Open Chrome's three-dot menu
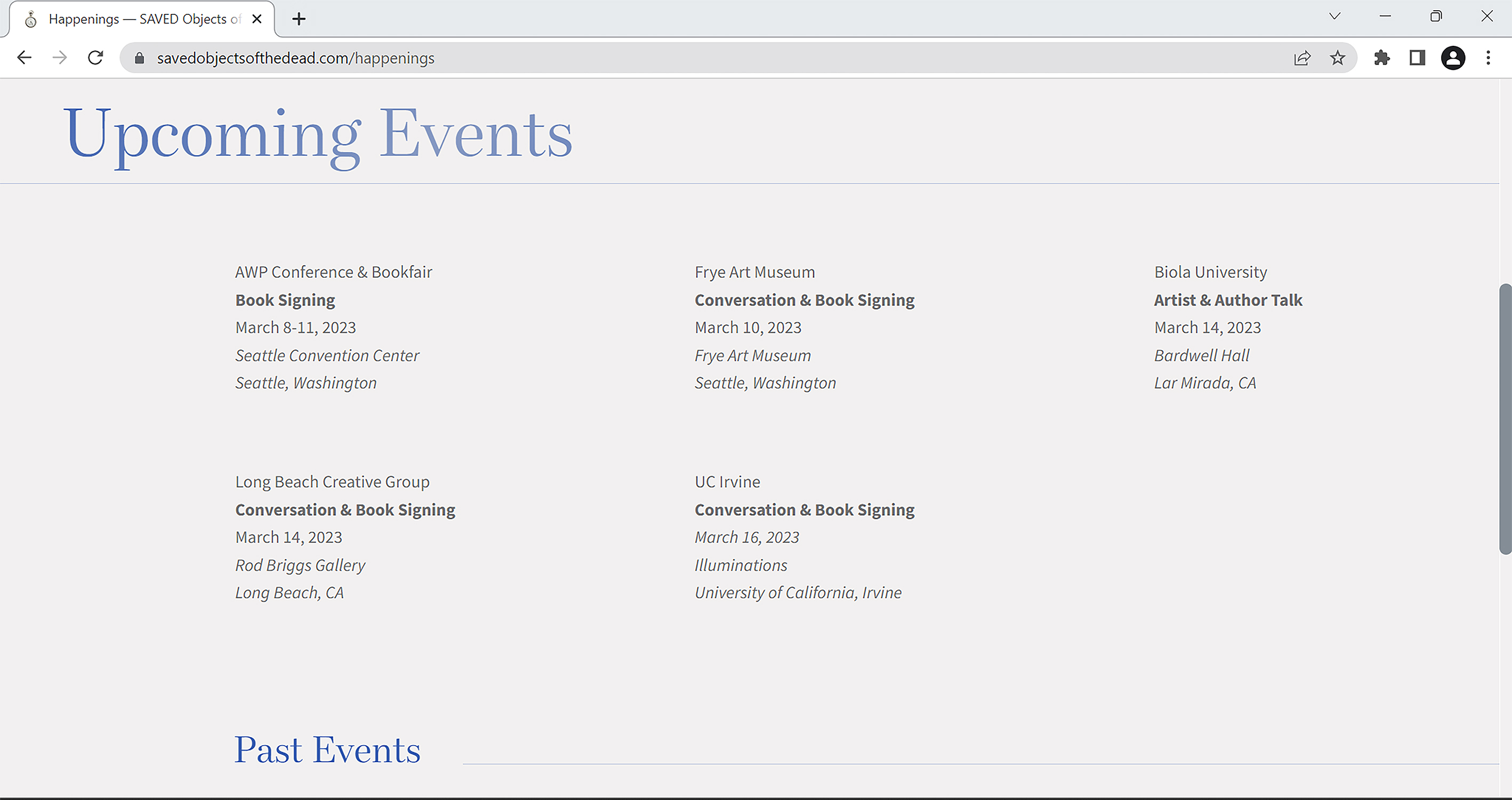This screenshot has height=800, width=1512. [1488, 58]
